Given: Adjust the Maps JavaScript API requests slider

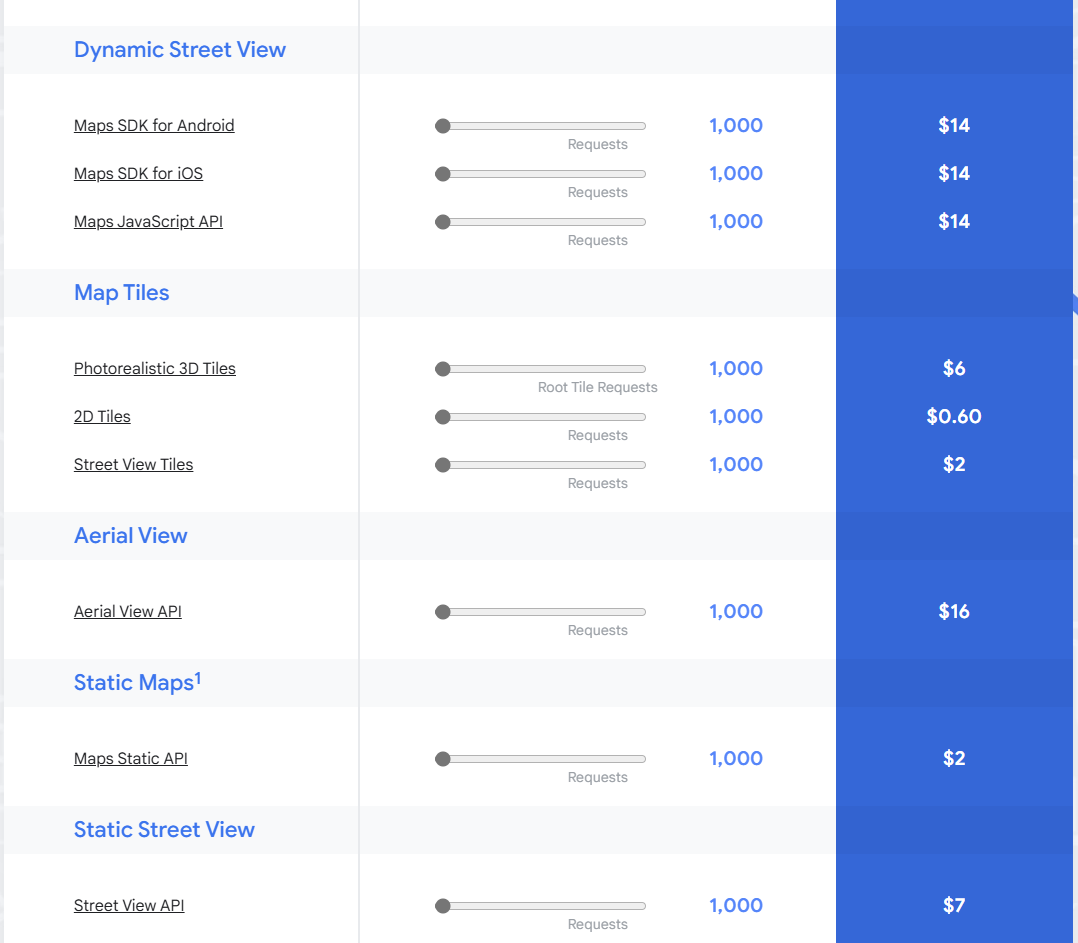Looking at the screenshot, I should click(x=441, y=221).
